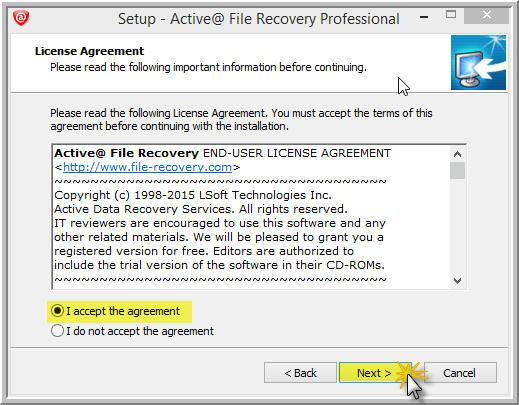Viewport: 519px width, 405px height.
Task: Click the END-USER LICENSE AGREEMENT heading line
Action: [x=223, y=153]
